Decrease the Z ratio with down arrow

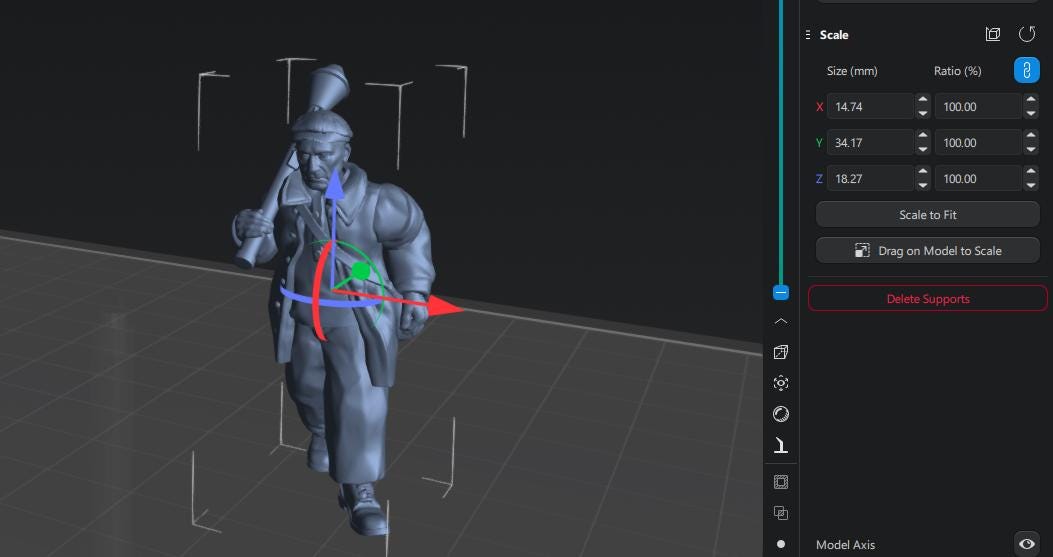click(x=1031, y=185)
